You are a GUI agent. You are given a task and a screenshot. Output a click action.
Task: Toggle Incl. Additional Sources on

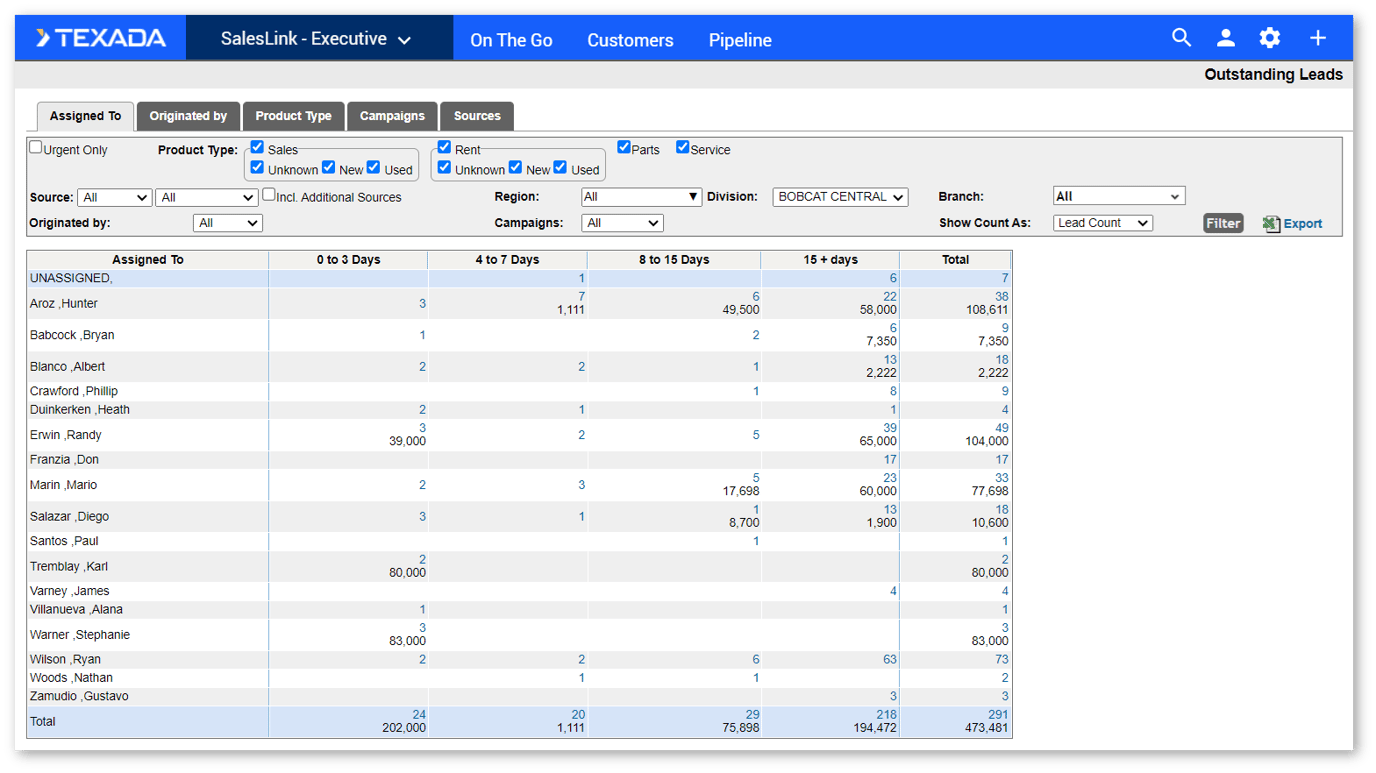(x=268, y=195)
